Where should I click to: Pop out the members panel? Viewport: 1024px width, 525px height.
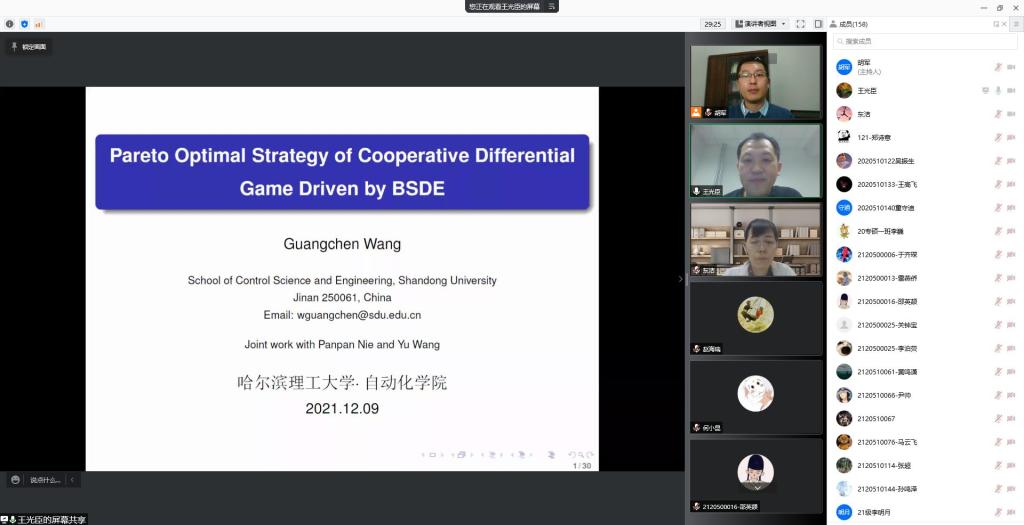tap(996, 24)
